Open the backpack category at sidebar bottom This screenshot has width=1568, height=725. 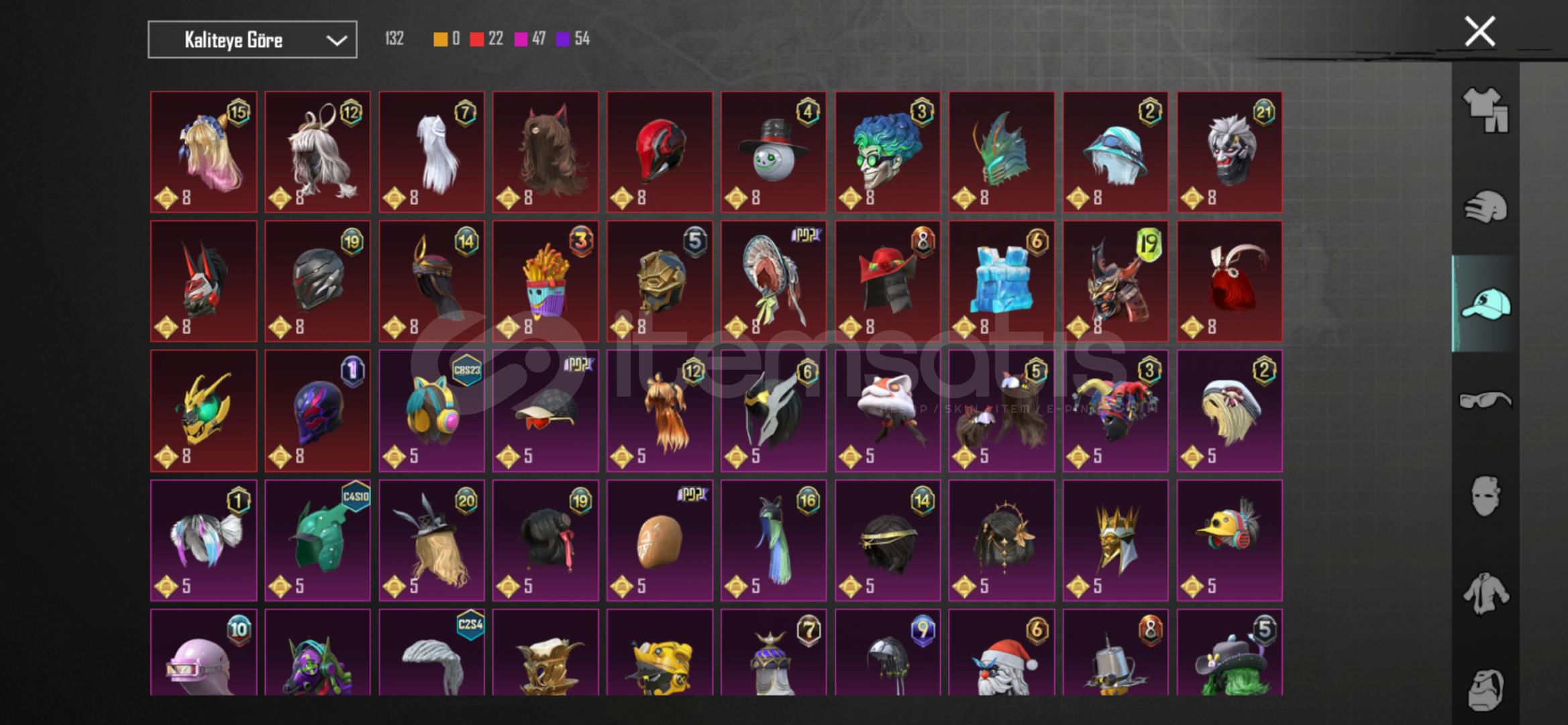click(1485, 689)
